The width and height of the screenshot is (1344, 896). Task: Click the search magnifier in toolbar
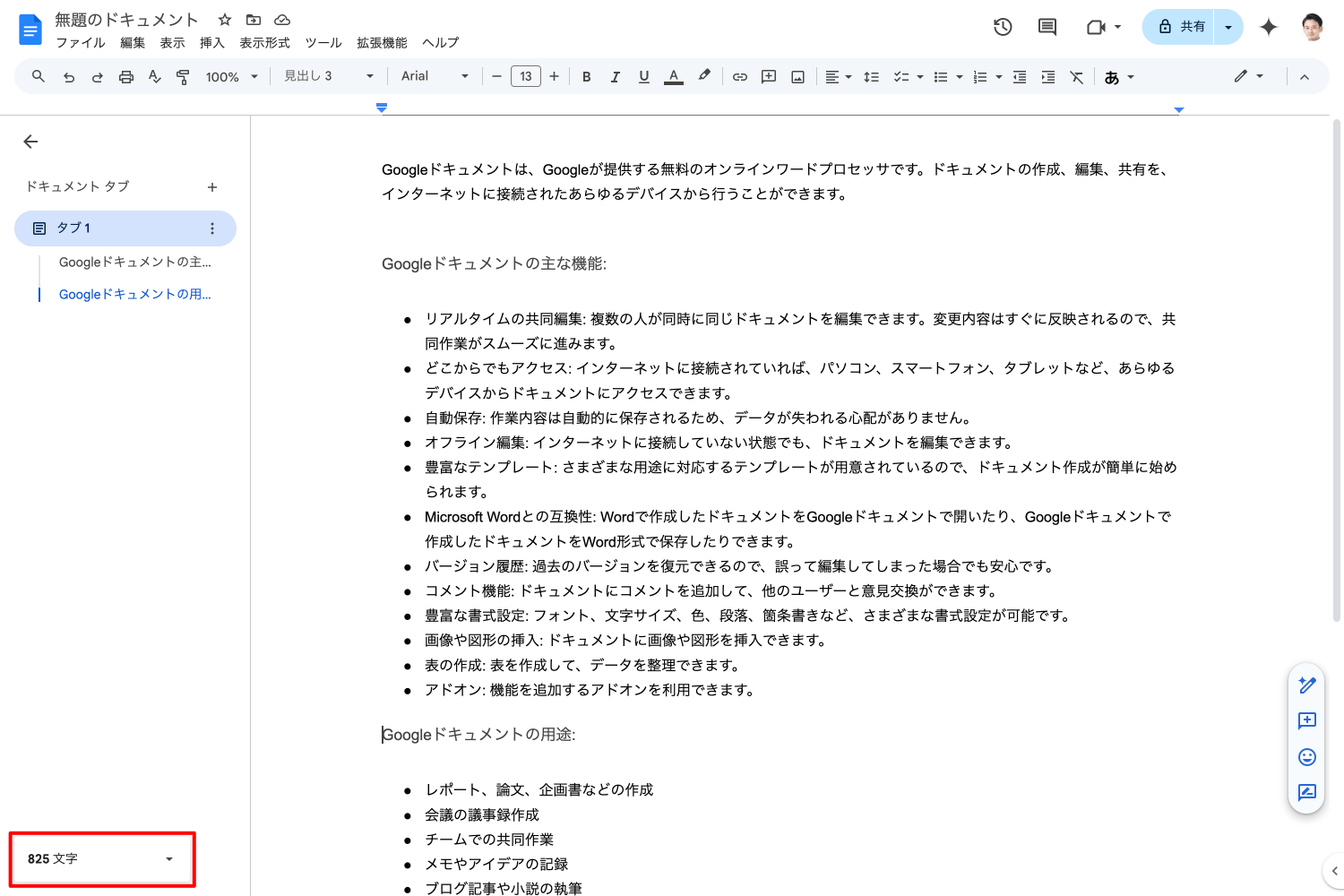point(39,77)
